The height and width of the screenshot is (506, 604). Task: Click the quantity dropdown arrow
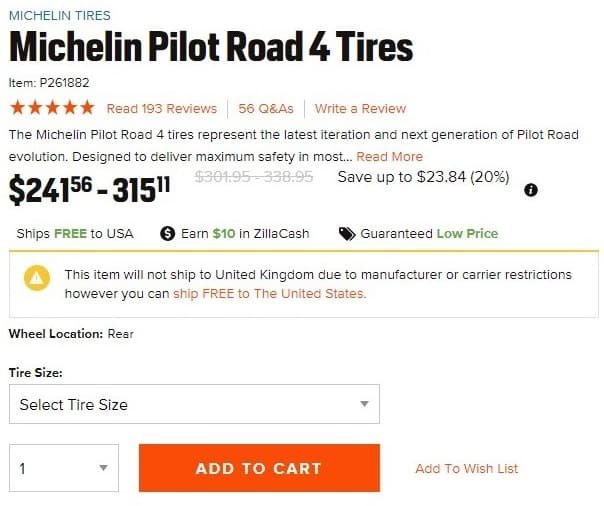point(103,468)
